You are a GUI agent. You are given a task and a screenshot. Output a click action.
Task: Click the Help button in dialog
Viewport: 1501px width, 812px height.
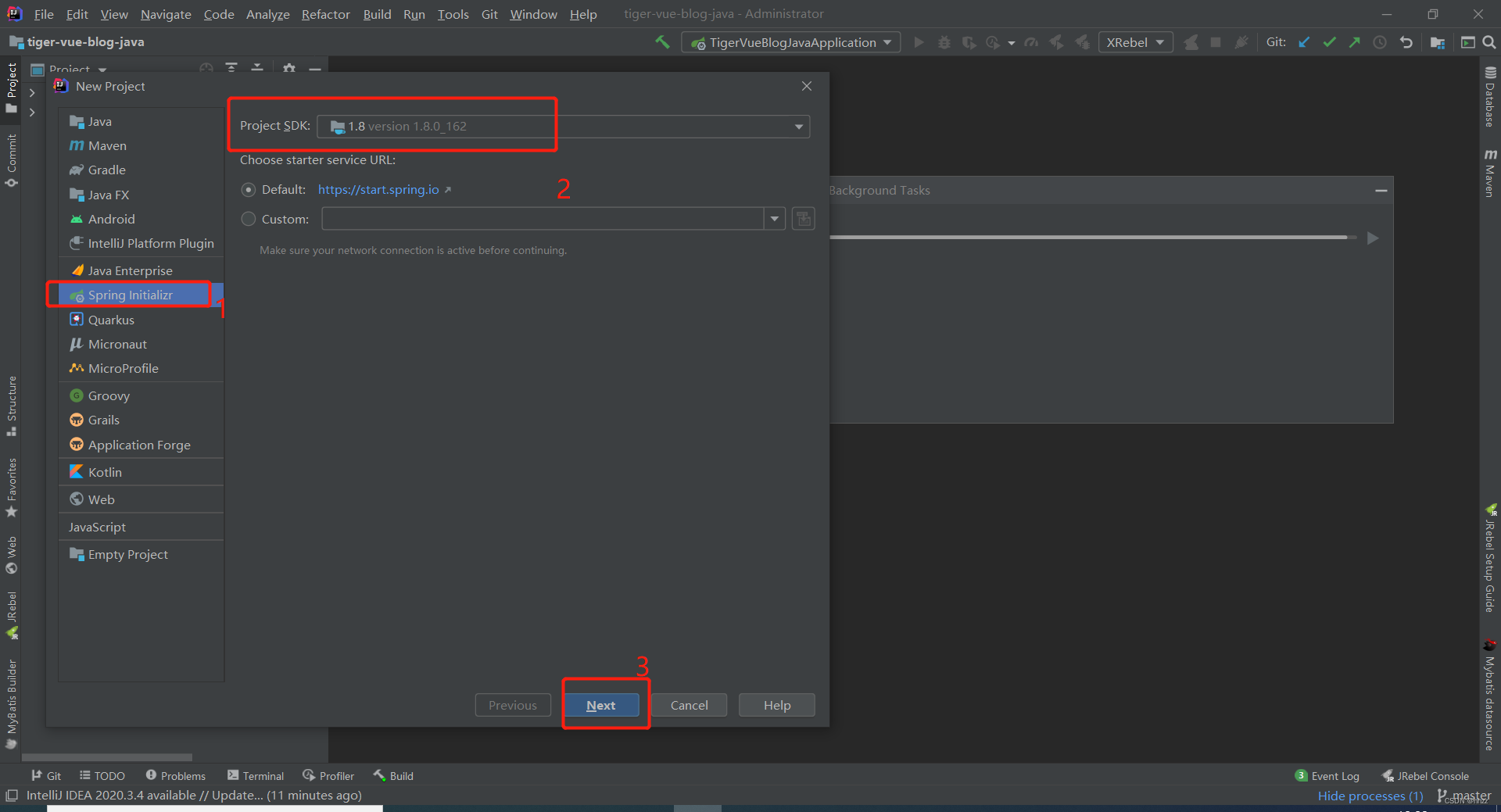777,705
